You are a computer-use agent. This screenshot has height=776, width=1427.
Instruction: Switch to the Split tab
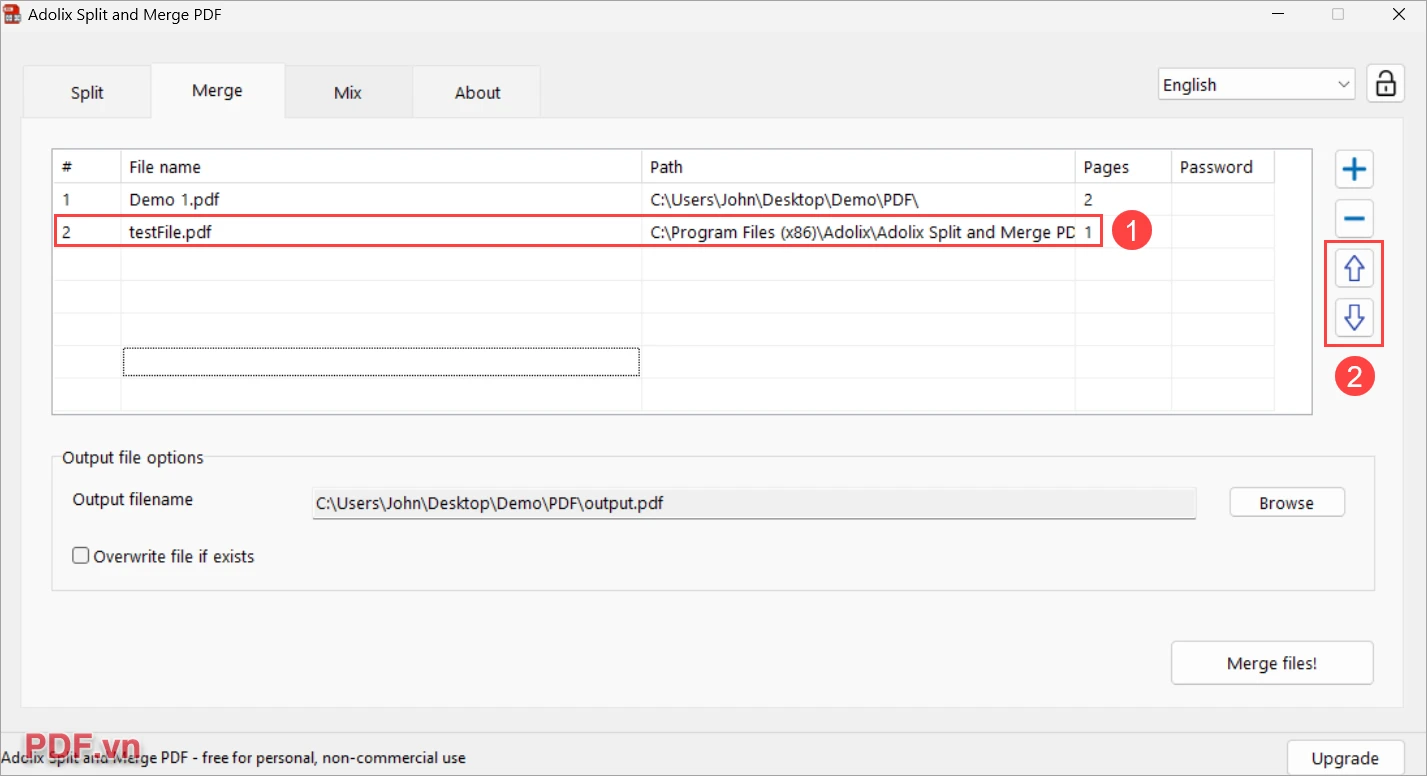[x=87, y=92]
